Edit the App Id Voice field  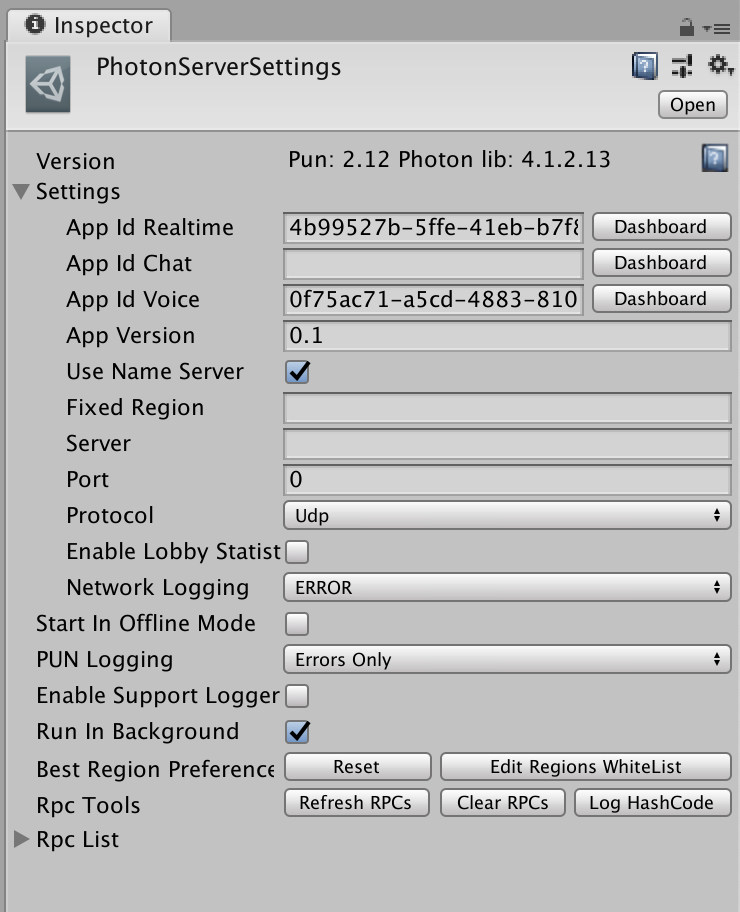pyautogui.click(x=433, y=300)
